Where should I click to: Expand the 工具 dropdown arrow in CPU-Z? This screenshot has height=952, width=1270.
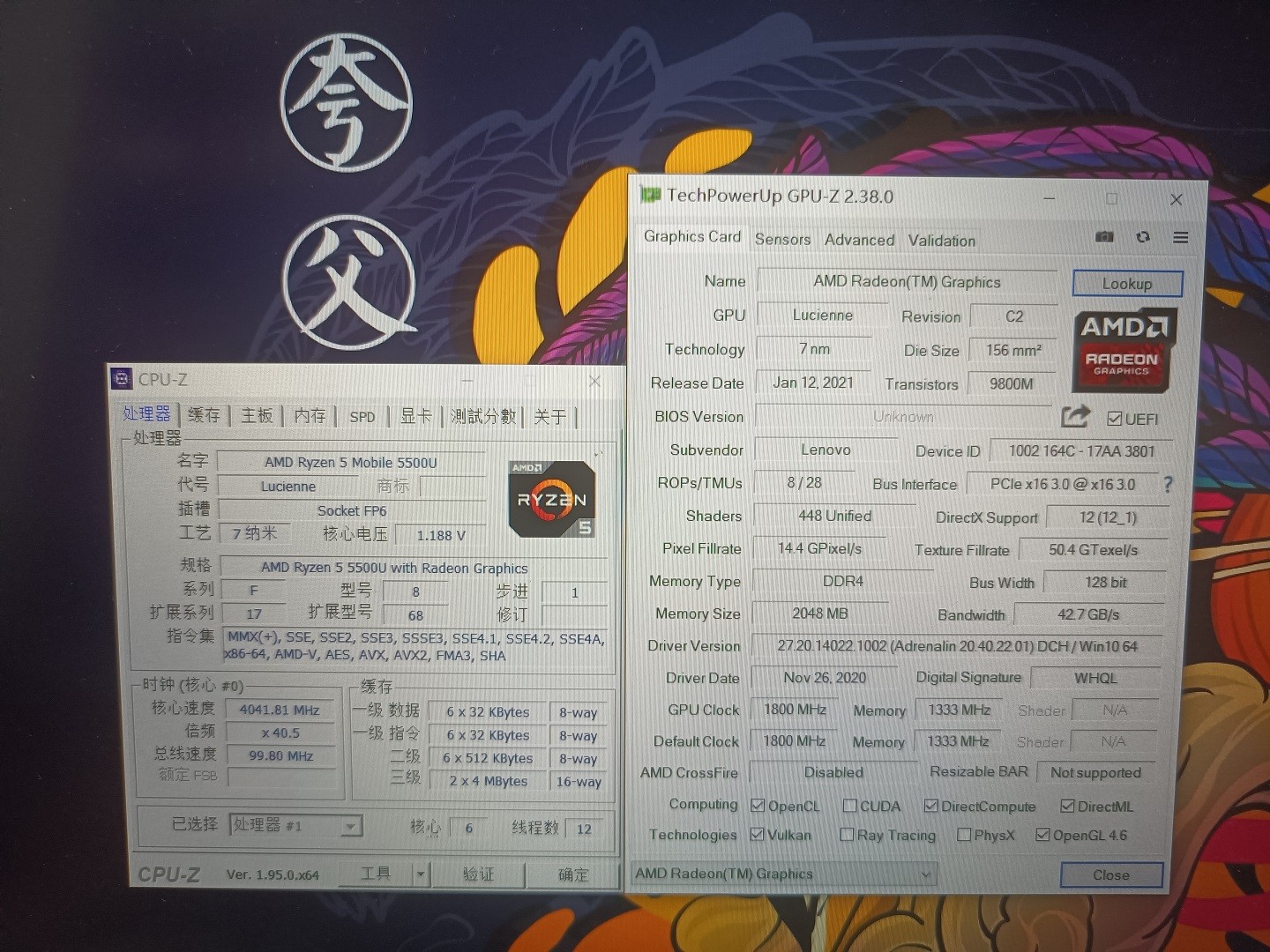(421, 874)
